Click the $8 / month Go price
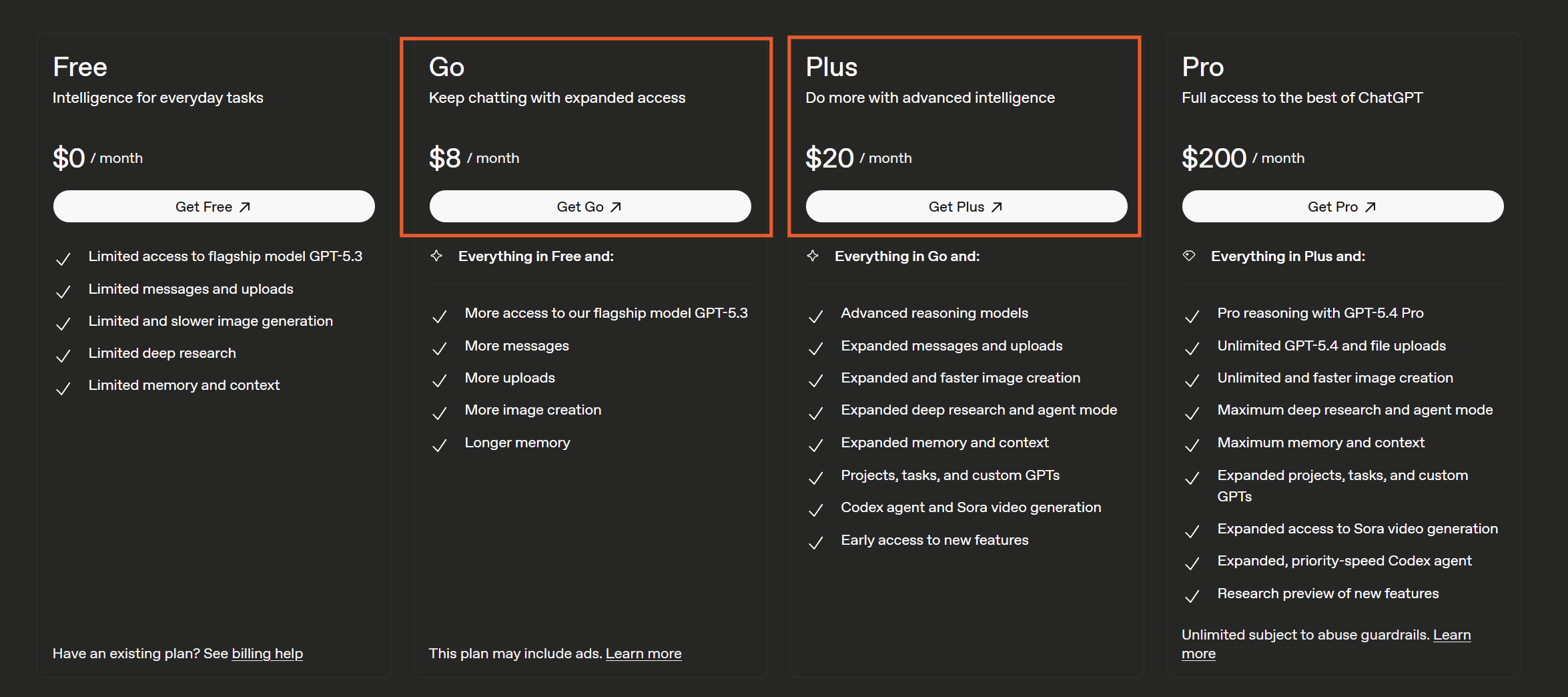 [474, 158]
